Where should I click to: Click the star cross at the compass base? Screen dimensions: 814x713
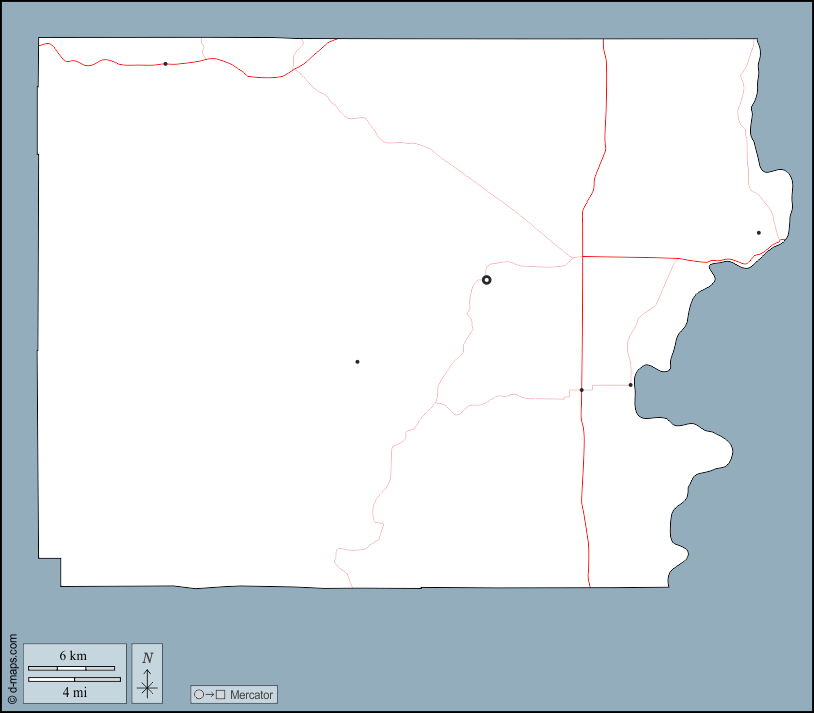(x=147, y=688)
